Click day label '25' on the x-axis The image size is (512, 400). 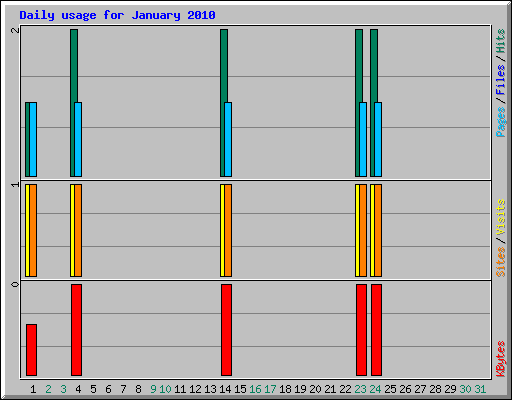coord(390,389)
